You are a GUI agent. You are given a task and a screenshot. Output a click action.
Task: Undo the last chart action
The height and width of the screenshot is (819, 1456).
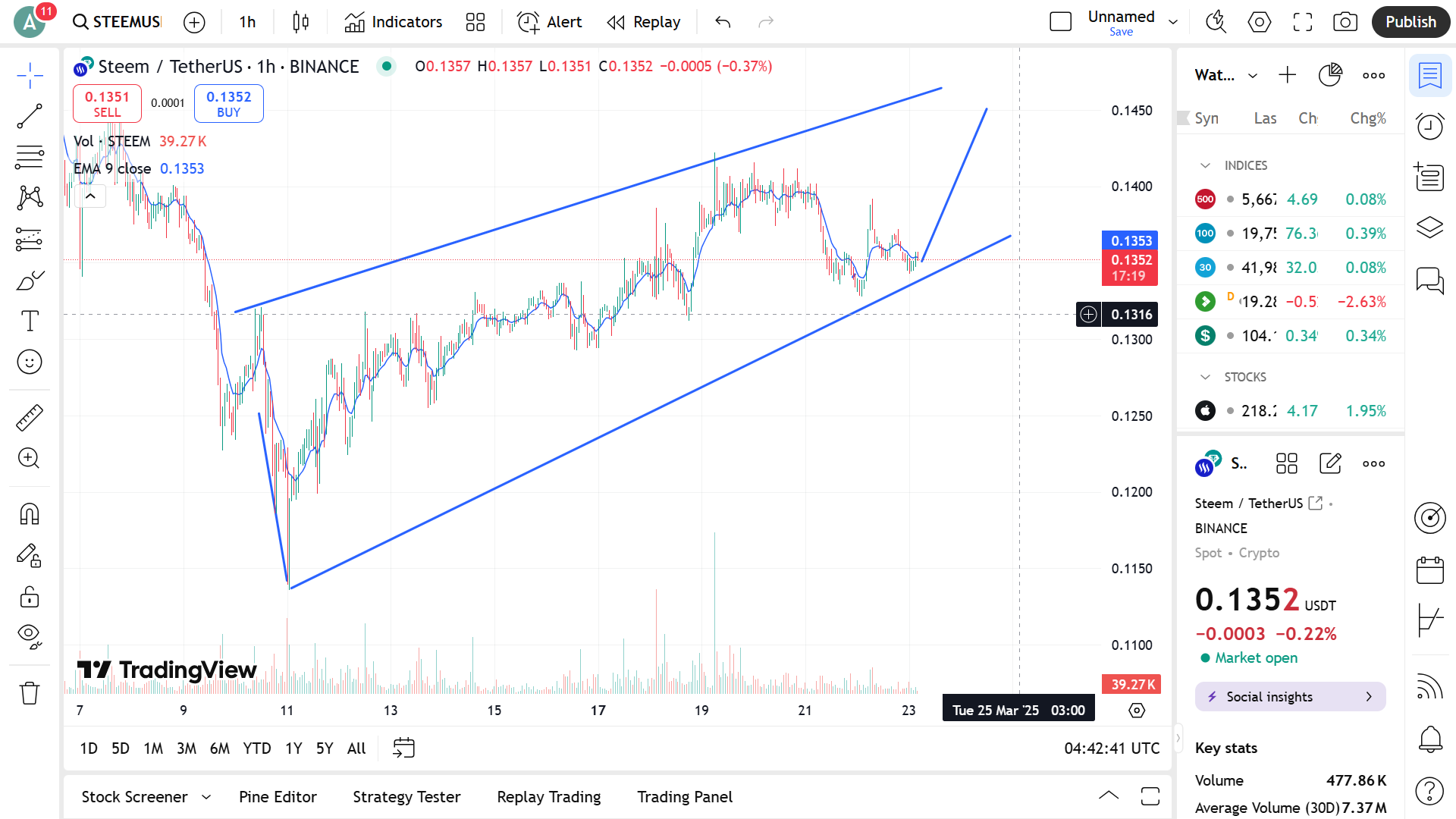click(723, 22)
